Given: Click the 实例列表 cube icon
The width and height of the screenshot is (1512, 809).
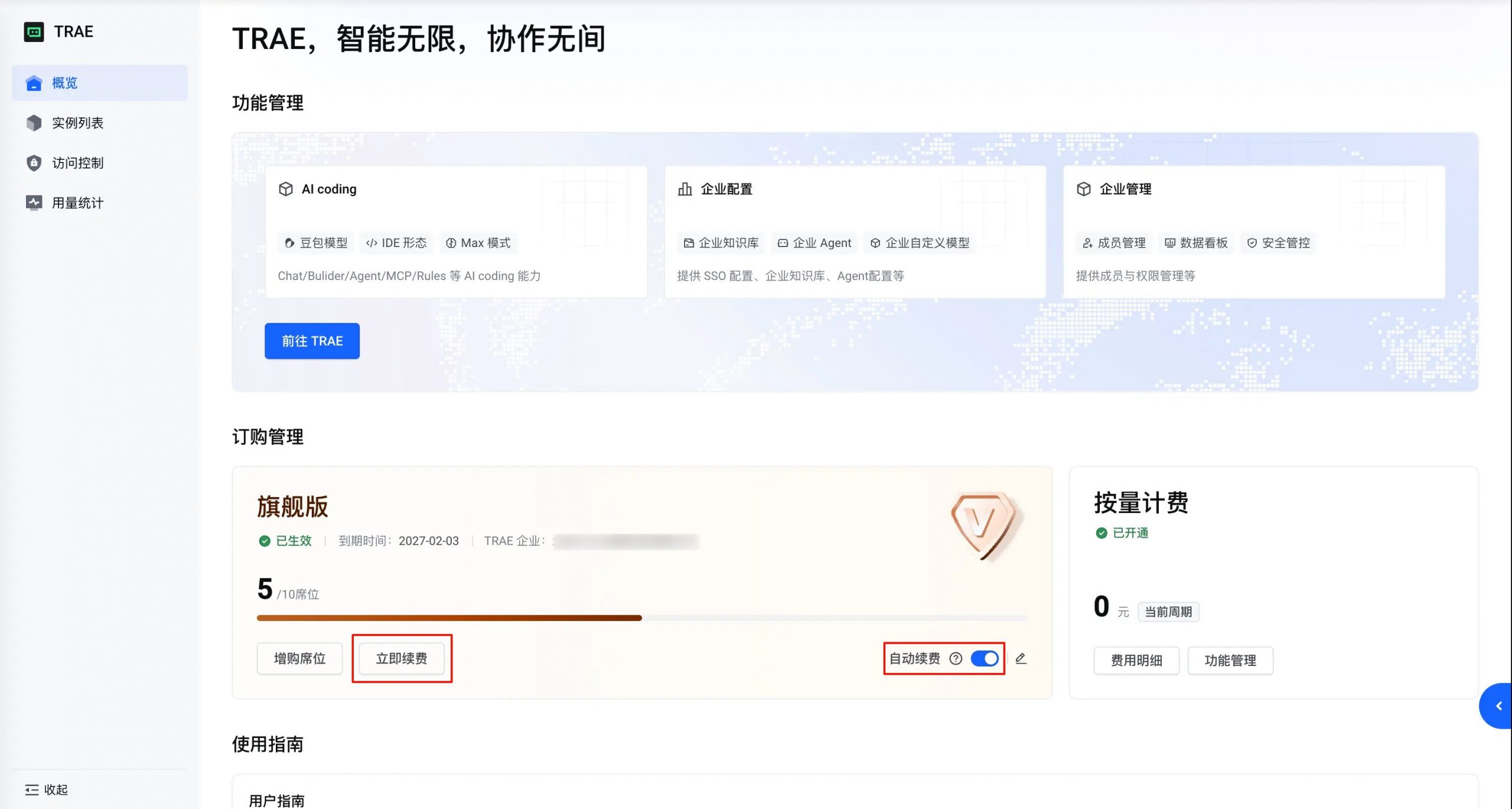Looking at the screenshot, I should [34, 123].
